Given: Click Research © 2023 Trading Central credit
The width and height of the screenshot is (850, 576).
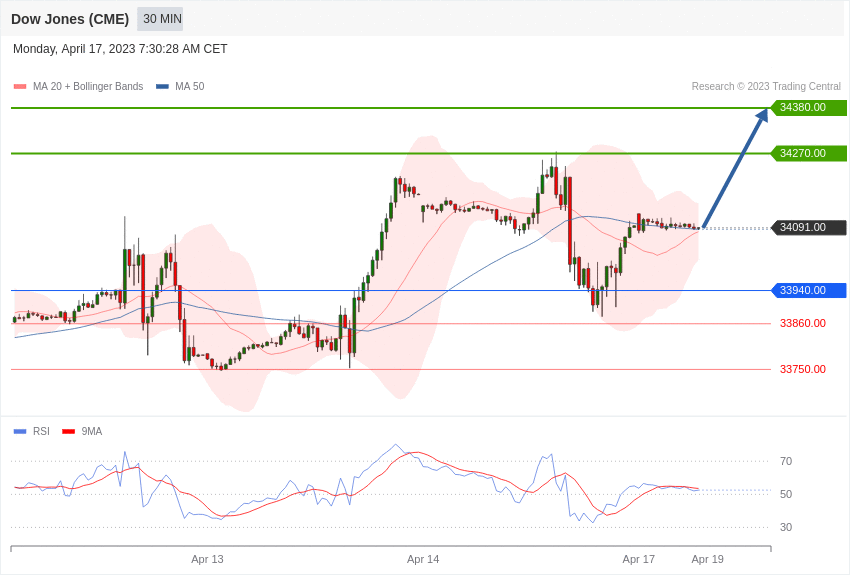Looking at the screenshot, I should (766, 87).
